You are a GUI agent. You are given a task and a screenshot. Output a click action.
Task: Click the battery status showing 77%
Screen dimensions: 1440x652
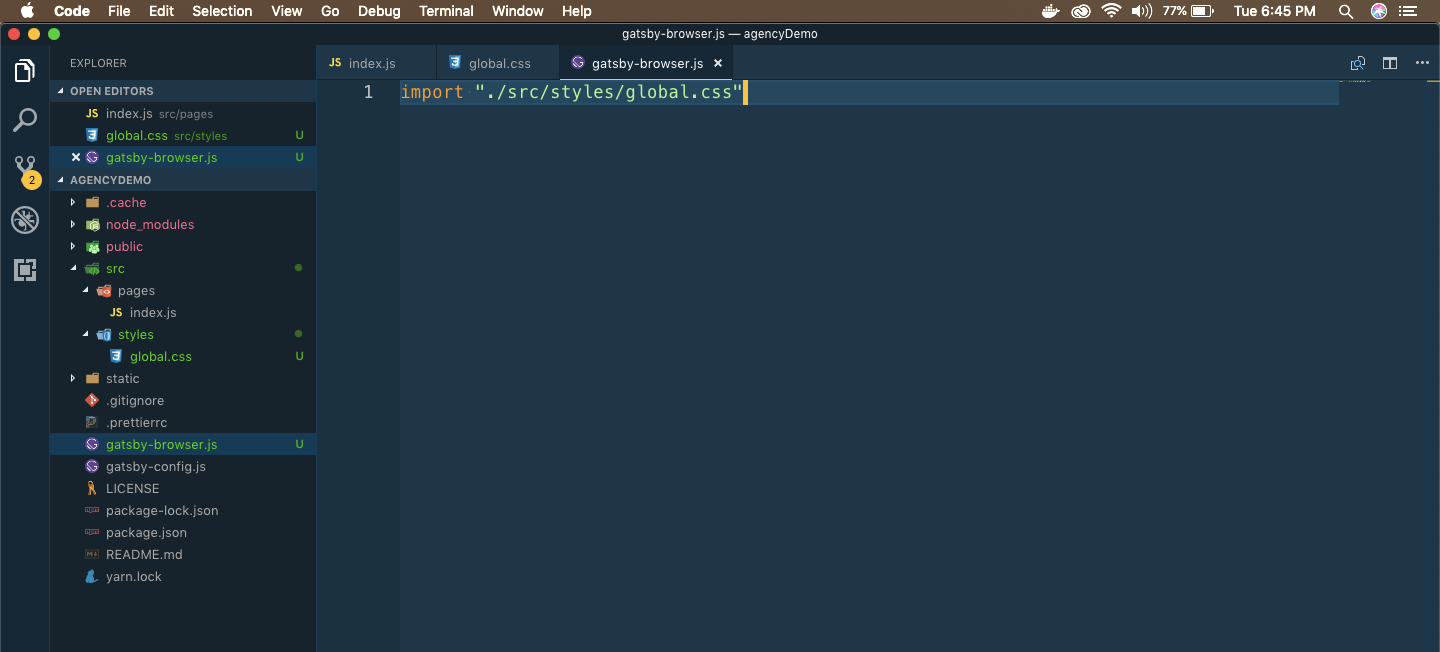1188,11
